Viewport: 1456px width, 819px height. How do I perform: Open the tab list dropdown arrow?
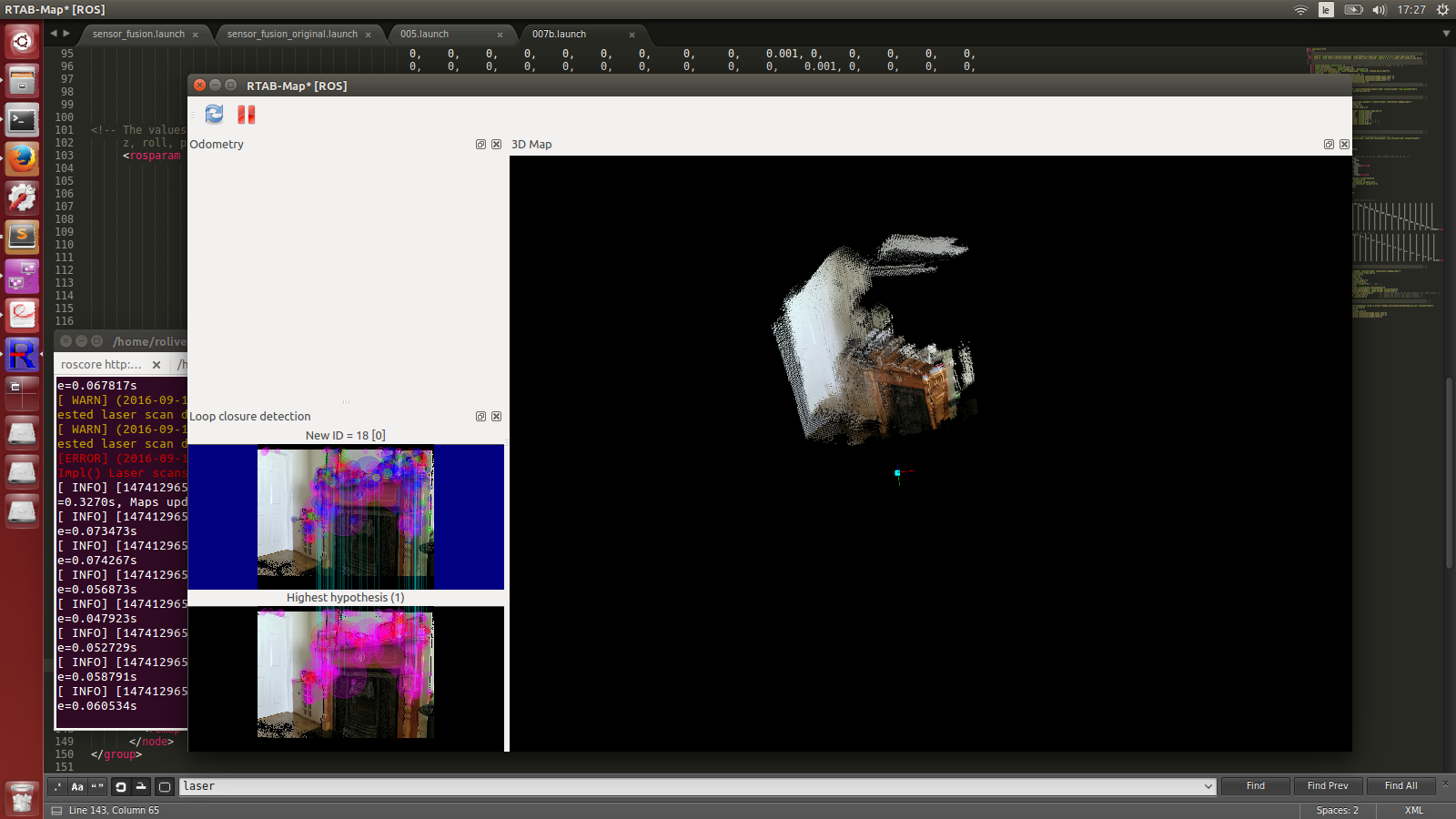click(x=1446, y=34)
